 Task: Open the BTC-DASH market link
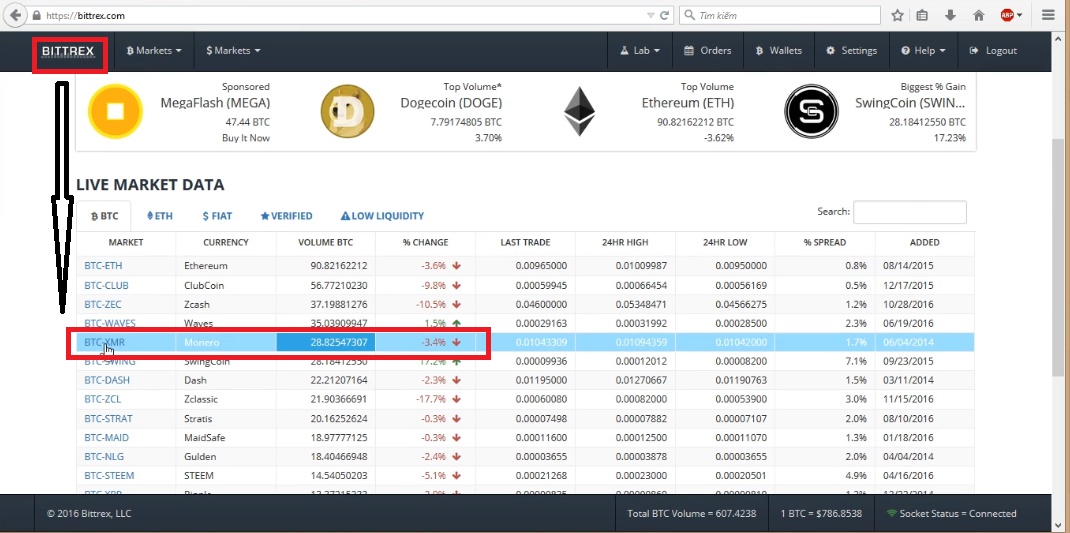click(x=106, y=380)
